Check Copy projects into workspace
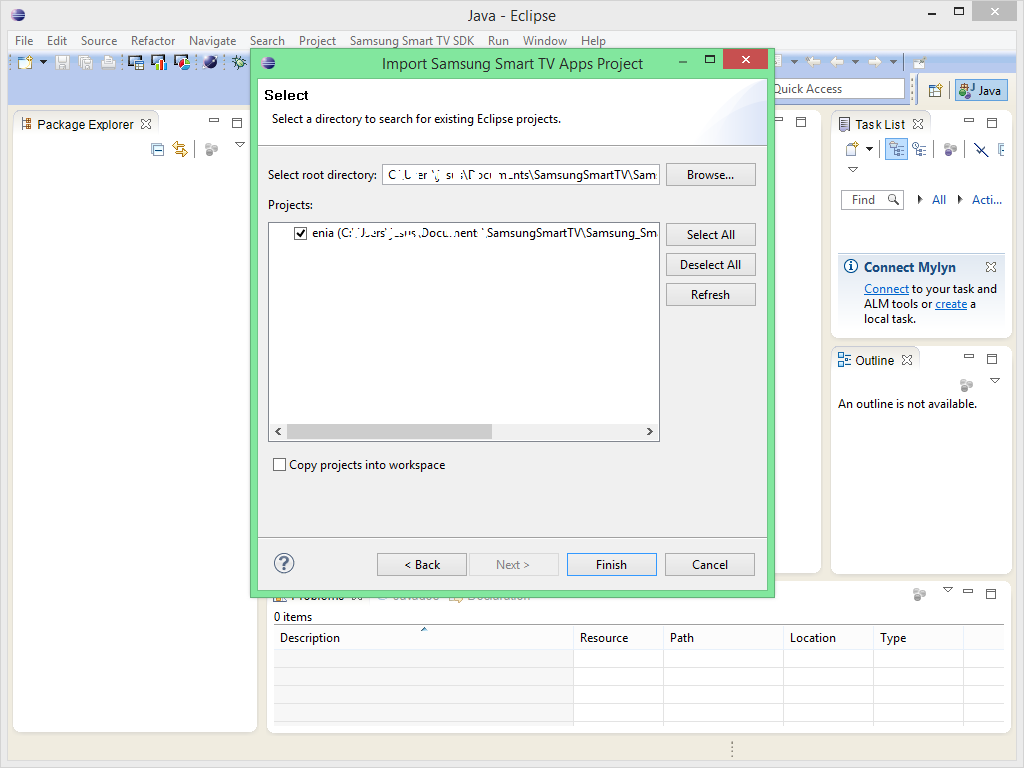This screenshot has height=768, width=1024. coord(280,464)
